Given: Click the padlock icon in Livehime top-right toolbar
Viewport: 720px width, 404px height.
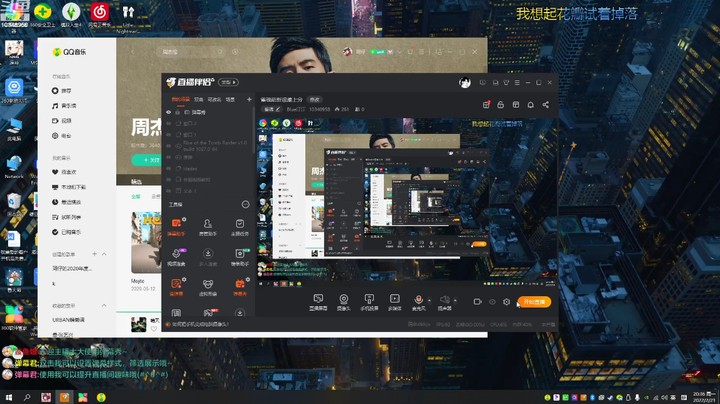Looking at the screenshot, I should [x=501, y=105].
